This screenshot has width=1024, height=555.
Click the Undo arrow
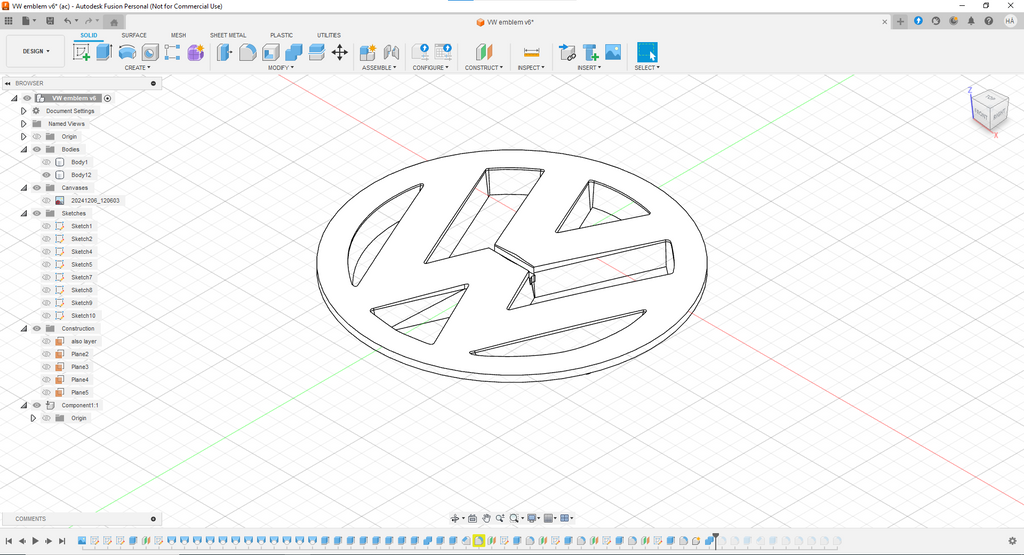coord(67,21)
